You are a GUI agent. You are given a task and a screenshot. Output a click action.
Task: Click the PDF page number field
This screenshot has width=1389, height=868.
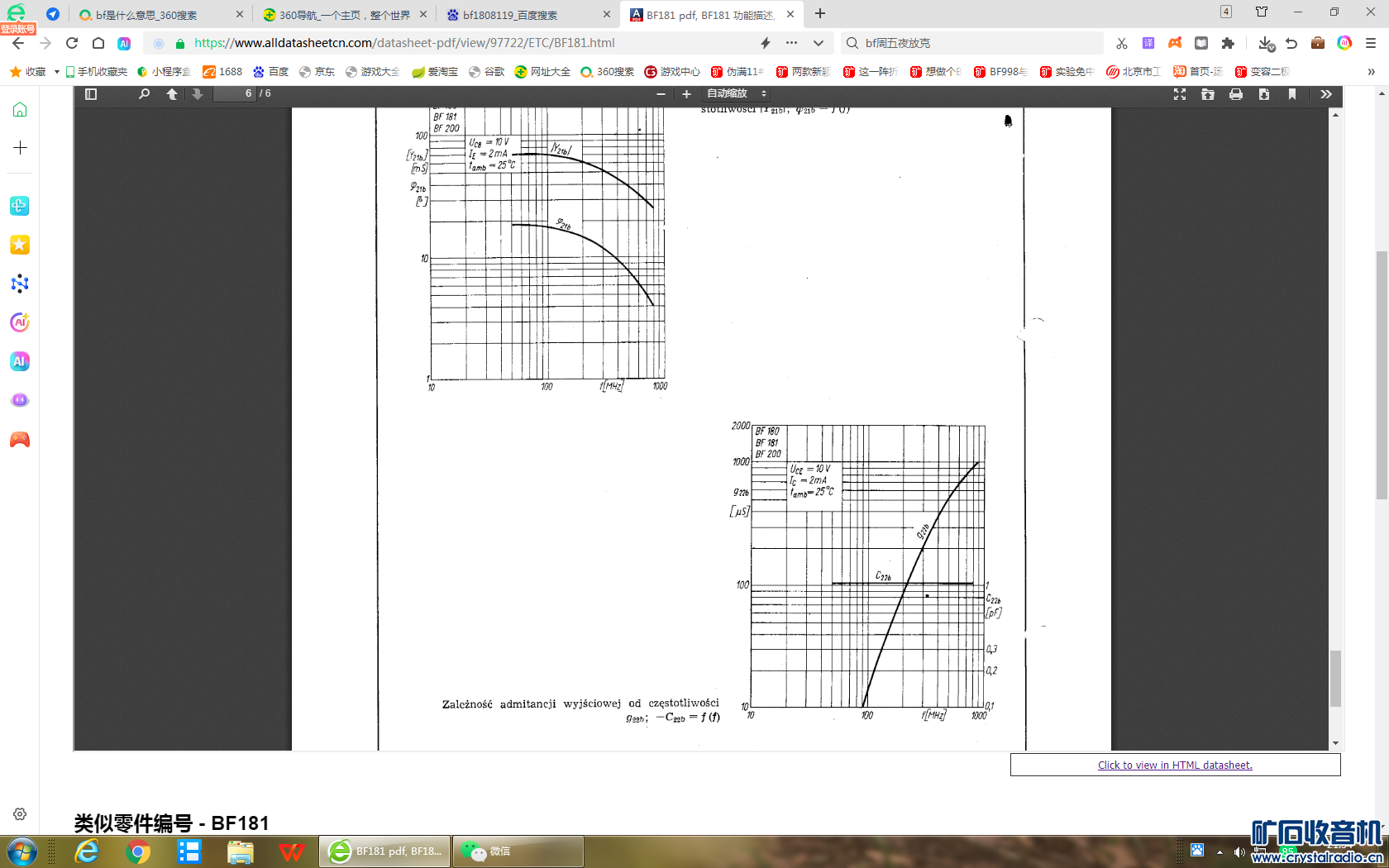click(235, 94)
